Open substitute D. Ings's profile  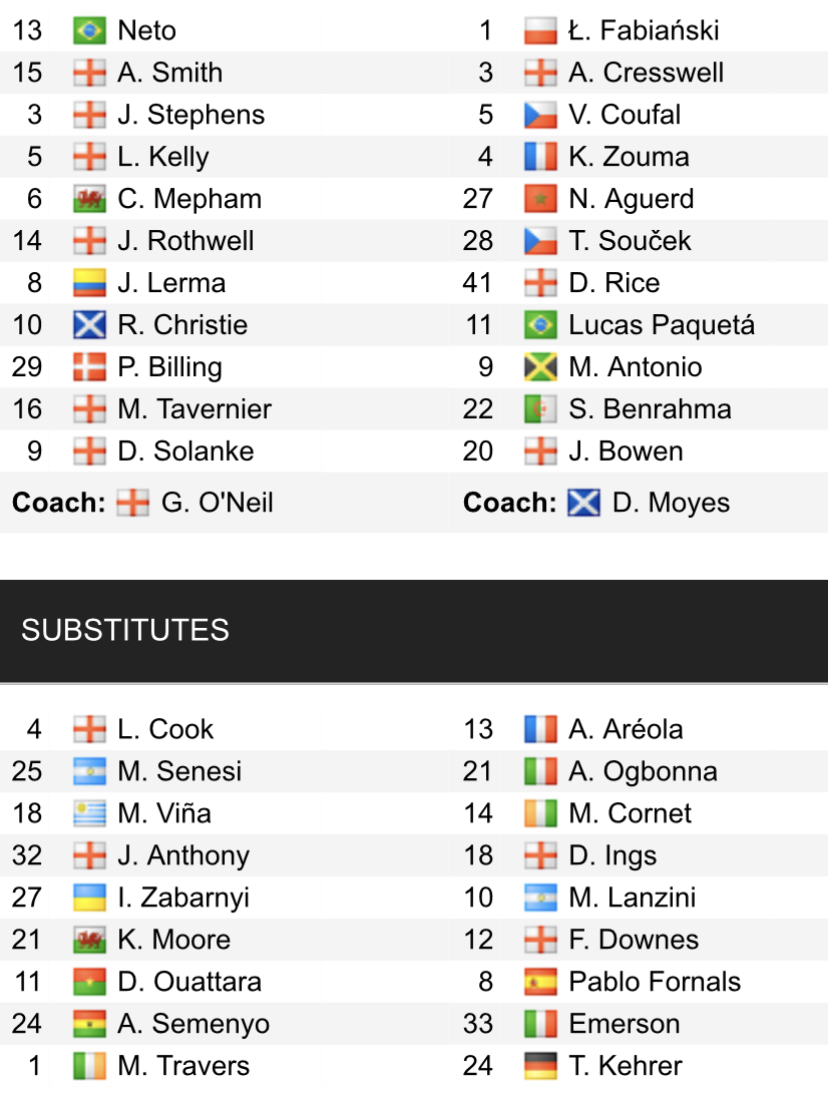pyautogui.click(x=612, y=855)
